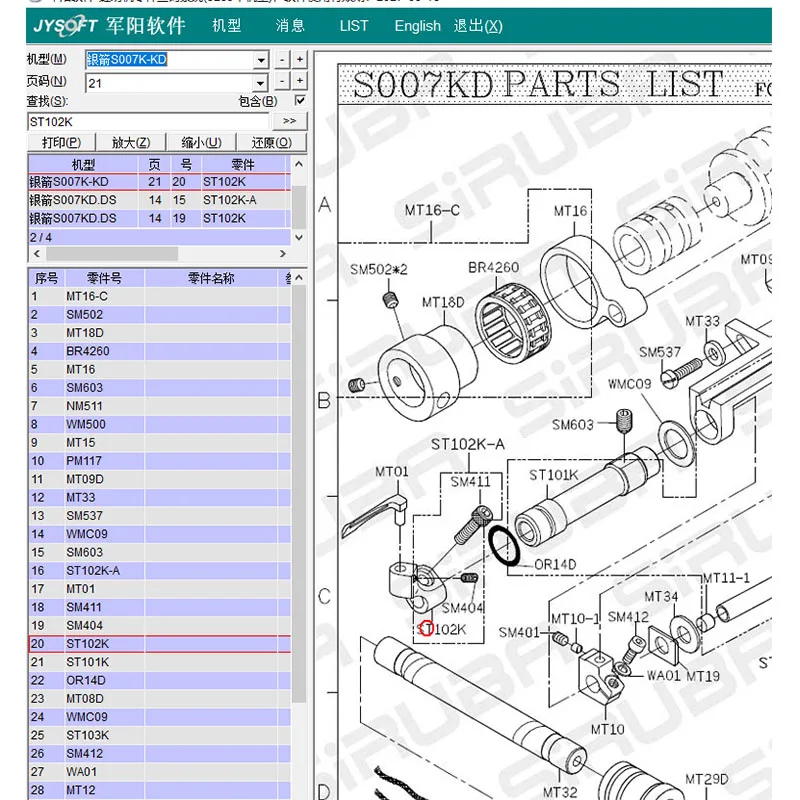Click the 放大(Z) zoom in button
Screen dimensions: 800x800
point(131,142)
